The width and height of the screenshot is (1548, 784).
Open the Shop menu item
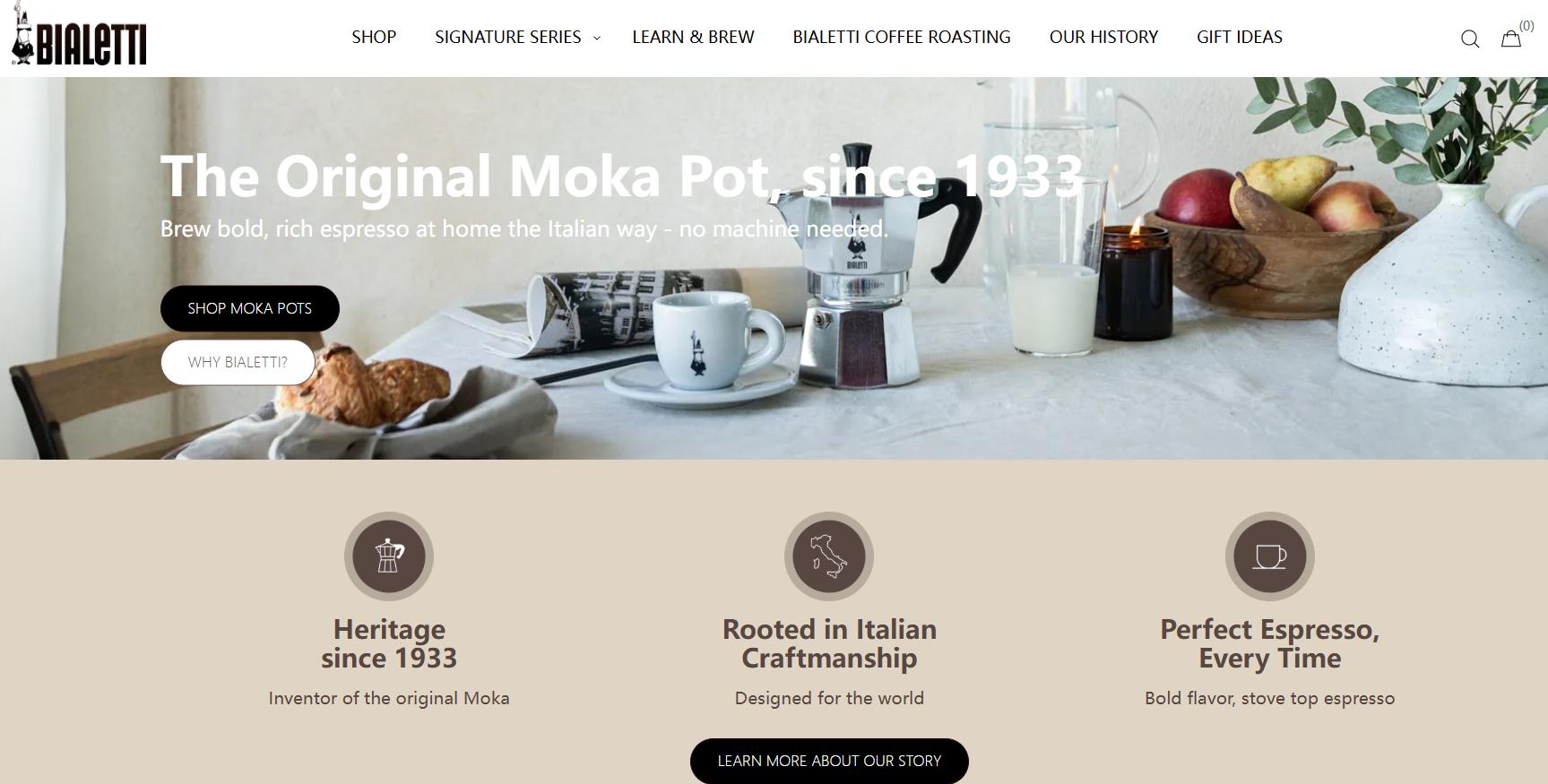point(374,37)
